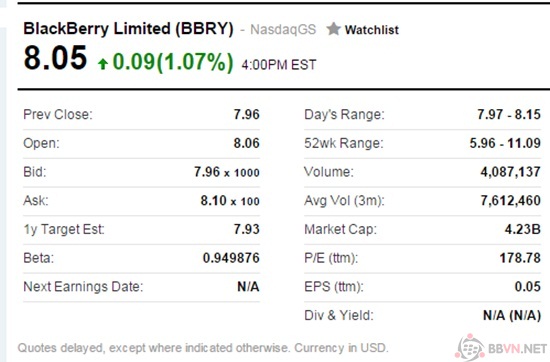The image size is (550, 362).
Task: Click the green up arrow price indicator
Action: [x=103, y=64]
